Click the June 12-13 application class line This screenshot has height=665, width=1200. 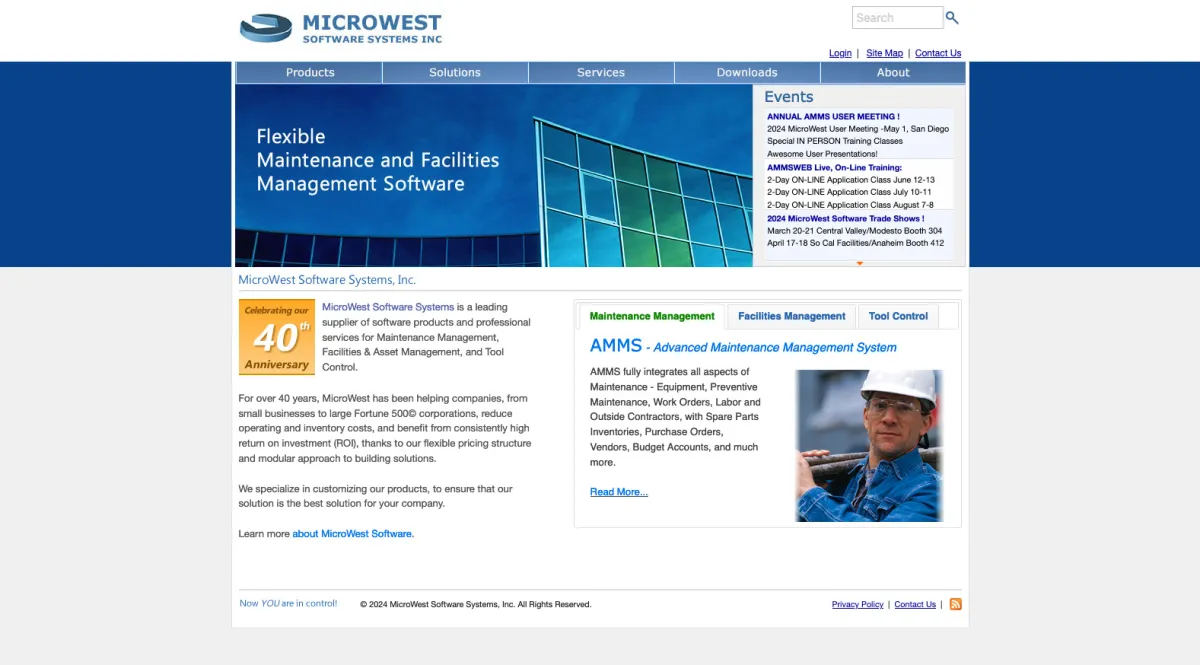(x=851, y=180)
